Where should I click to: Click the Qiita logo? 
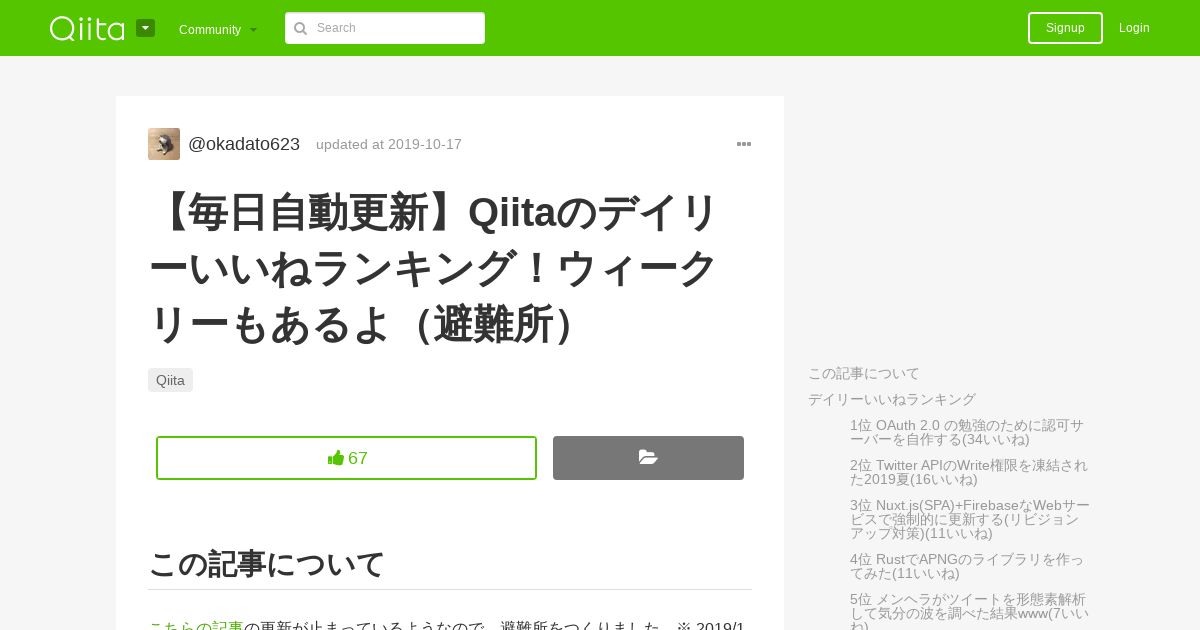click(x=87, y=28)
